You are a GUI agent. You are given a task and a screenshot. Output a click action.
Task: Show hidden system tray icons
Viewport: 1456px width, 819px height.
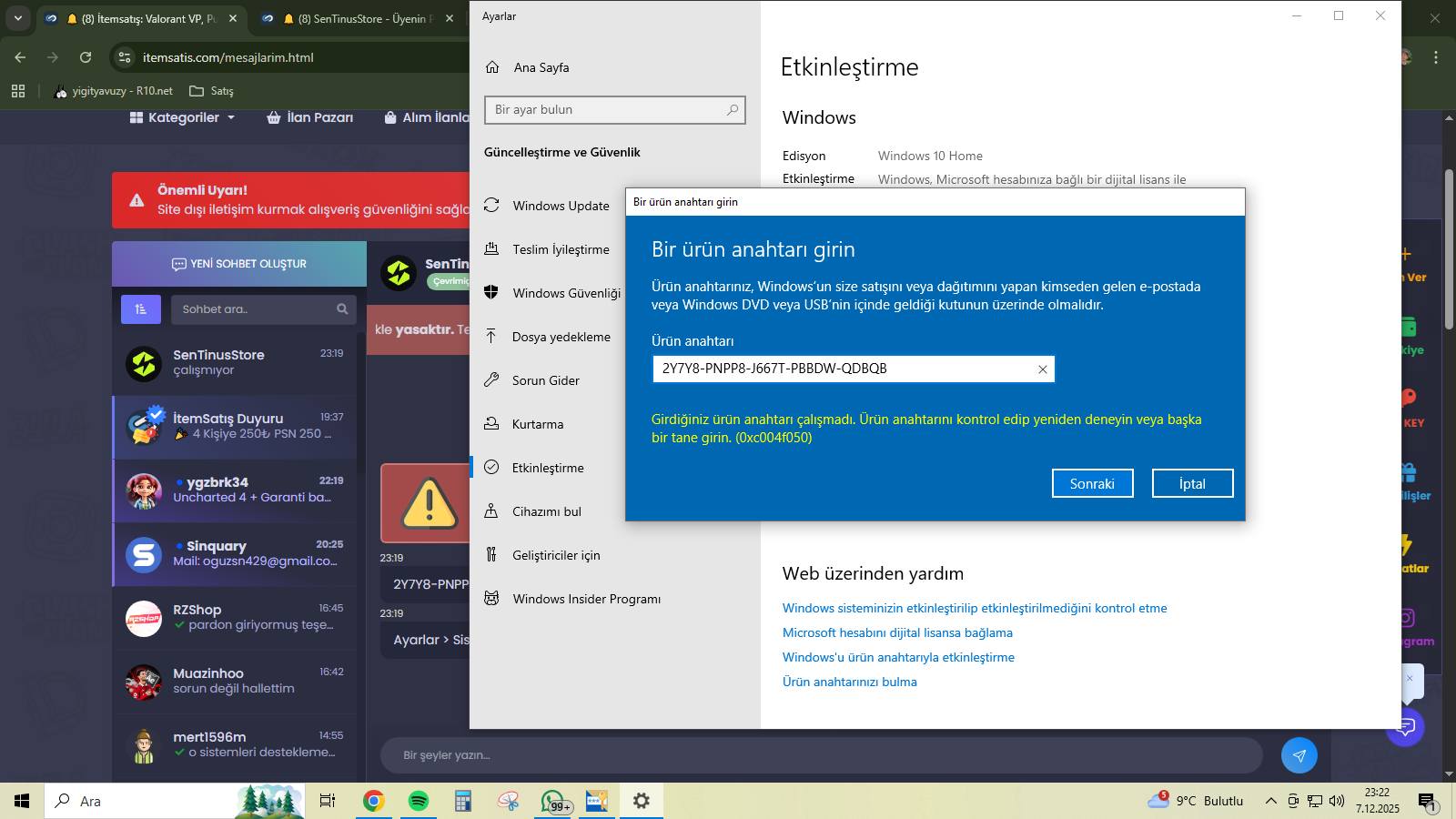tap(1271, 801)
